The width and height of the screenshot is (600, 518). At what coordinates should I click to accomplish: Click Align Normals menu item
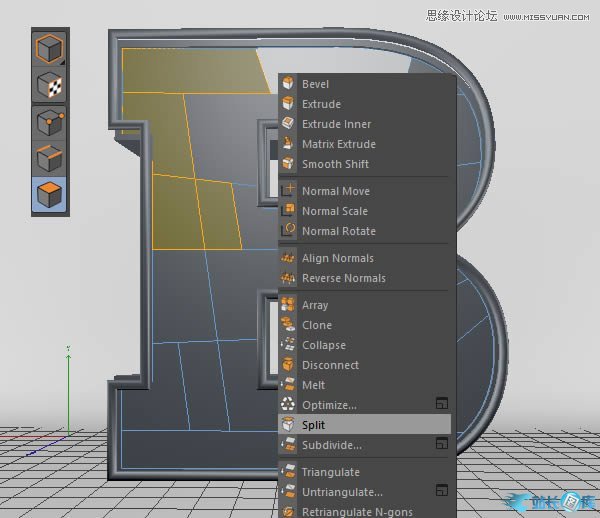(x=337, y=258)
